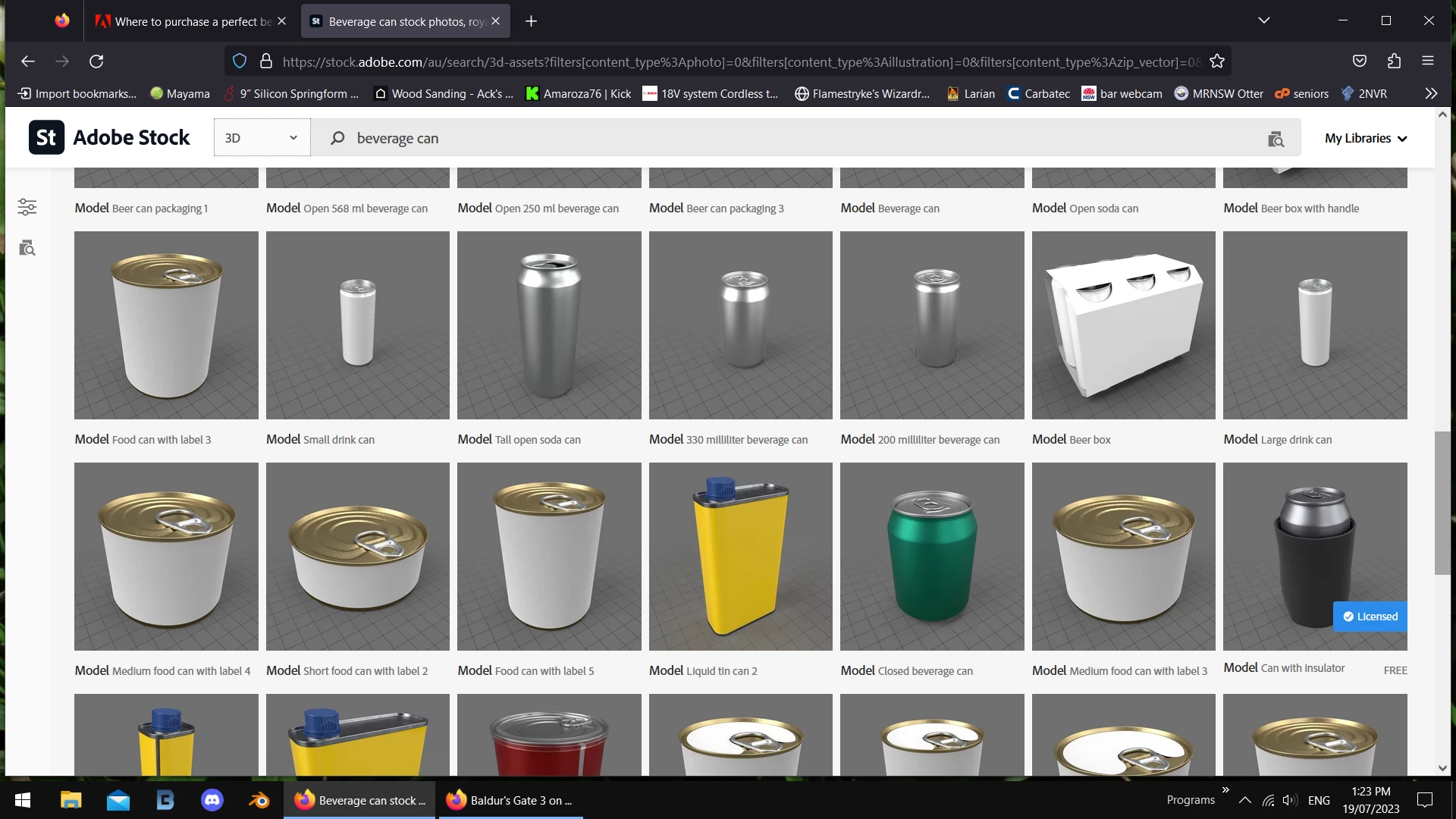Open the Closed beverage can model link
Screen dimensions: 1456x819
coord(924,671)
